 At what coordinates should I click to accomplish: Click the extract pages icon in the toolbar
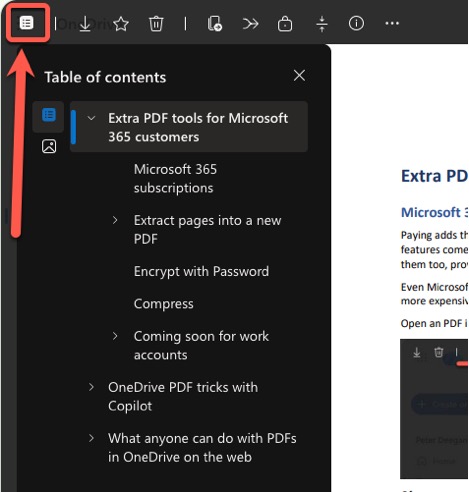pos(215,24)
